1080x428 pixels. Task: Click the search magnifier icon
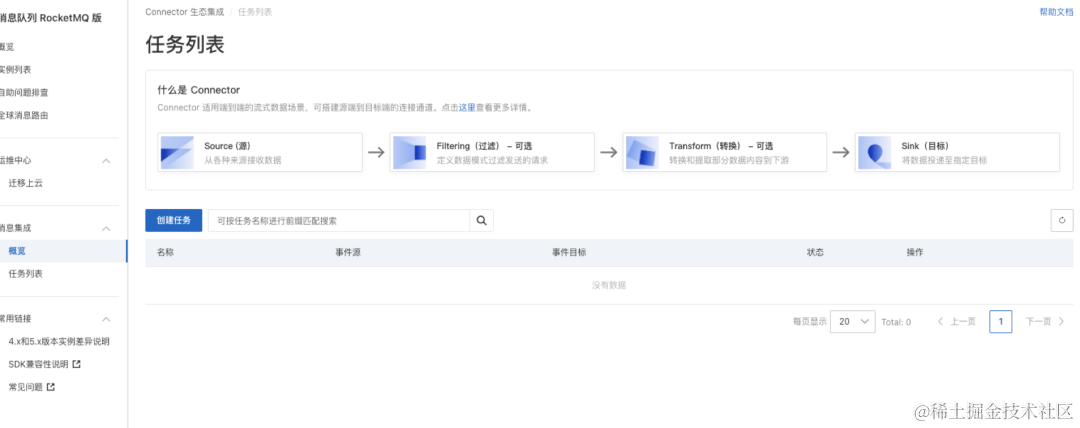pos(481,221)
